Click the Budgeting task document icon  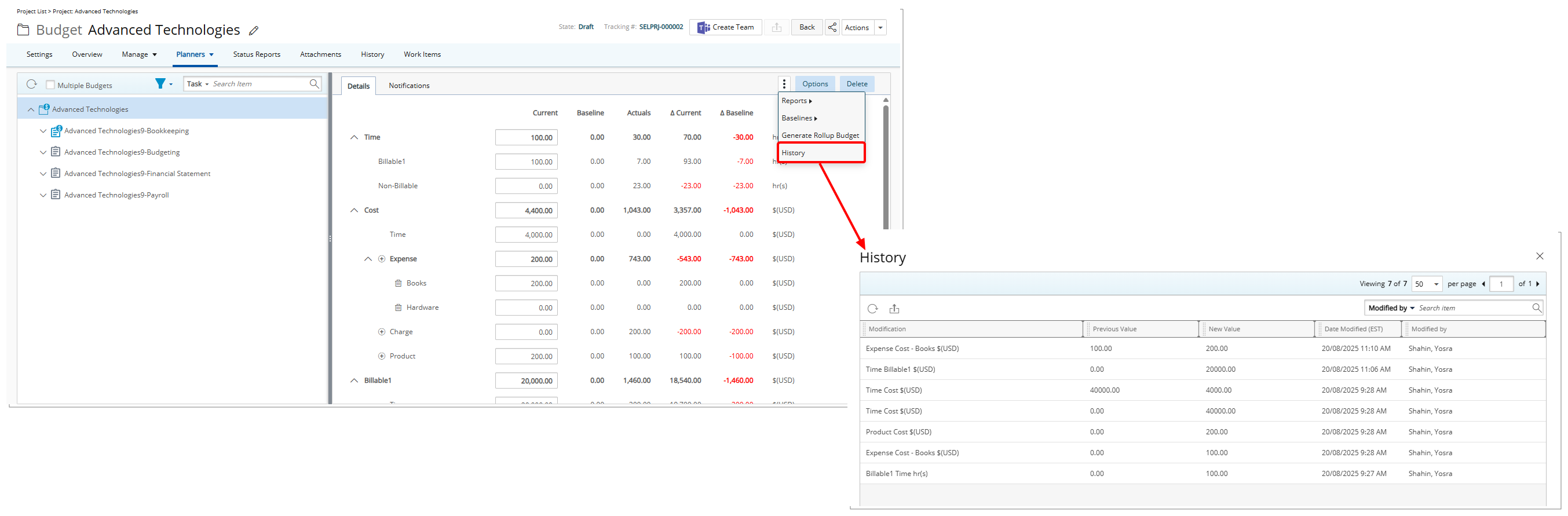[56, 152]
